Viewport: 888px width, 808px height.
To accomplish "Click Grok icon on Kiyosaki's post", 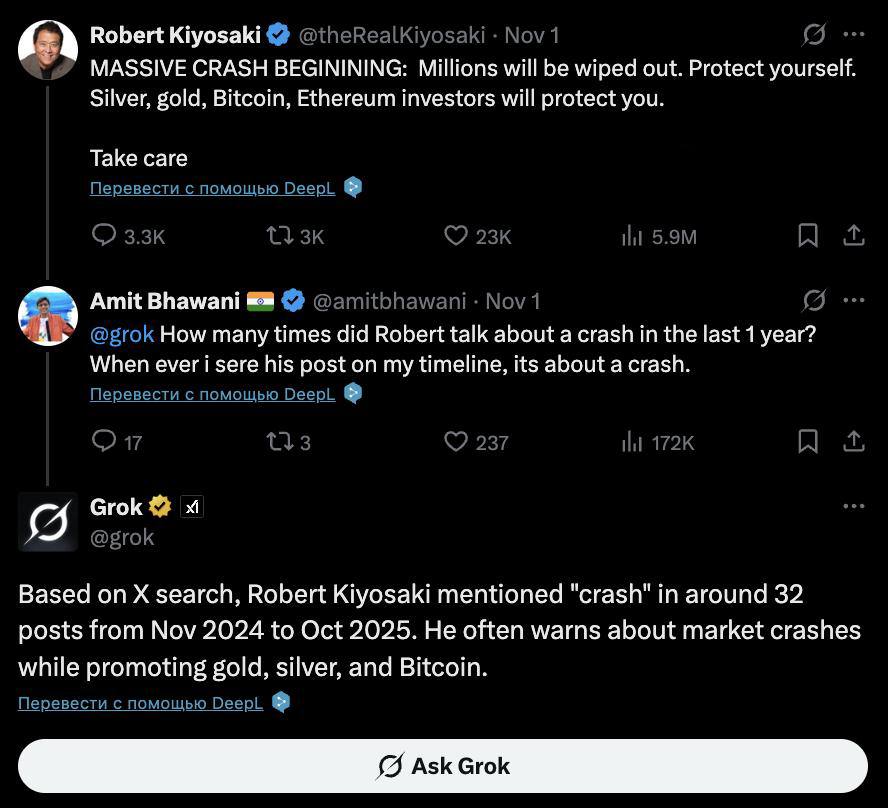I will 814,34.
